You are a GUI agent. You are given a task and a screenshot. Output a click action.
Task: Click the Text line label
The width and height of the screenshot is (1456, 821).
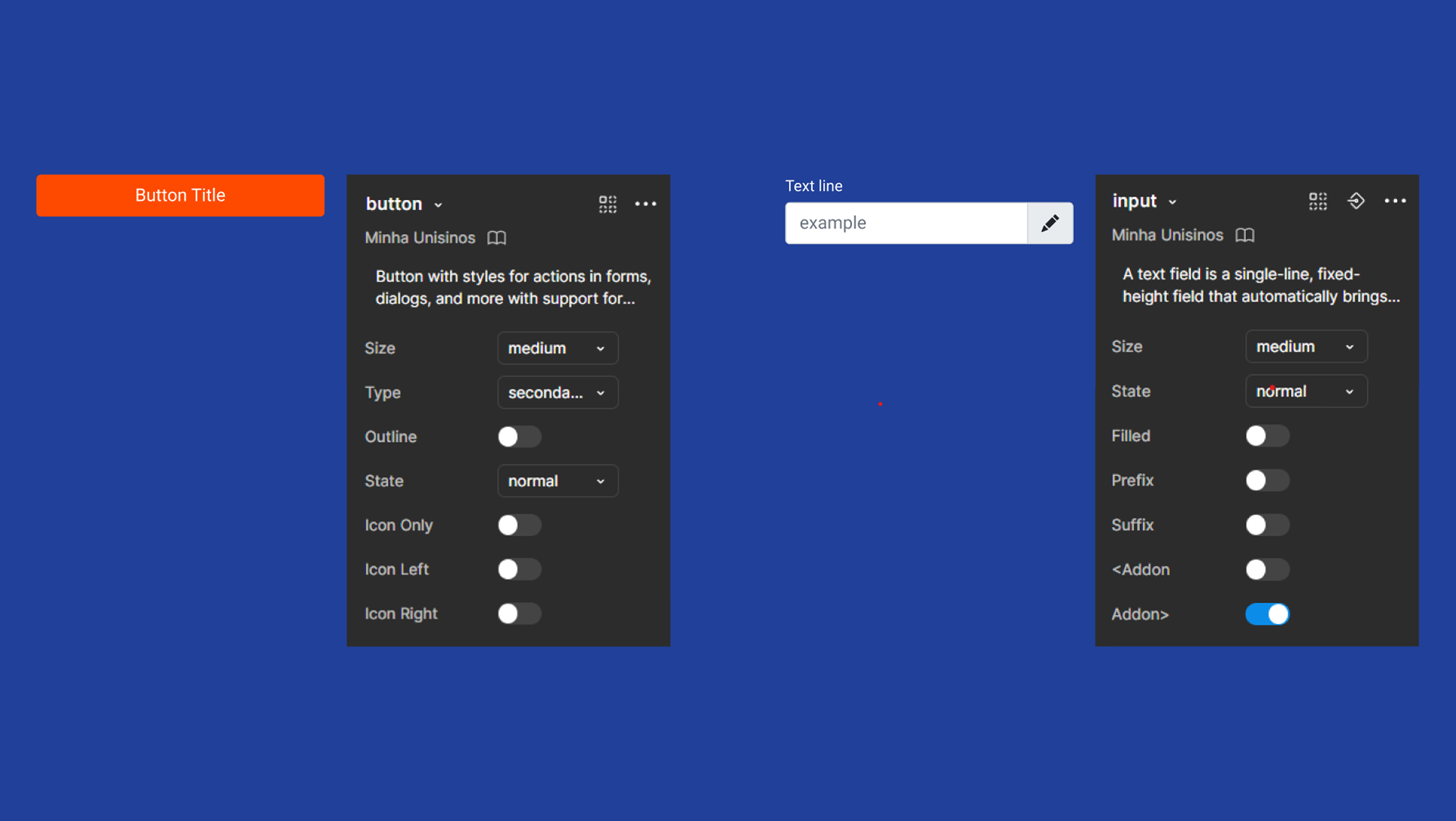(x=814, y=186)
